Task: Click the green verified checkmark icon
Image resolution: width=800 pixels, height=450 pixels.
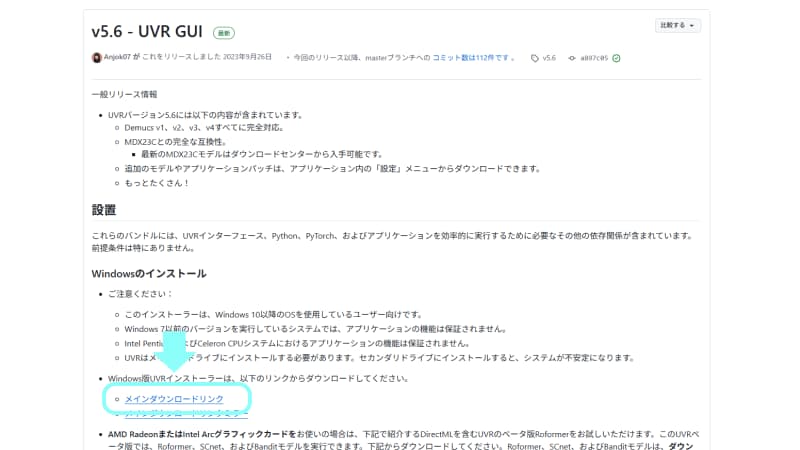Action: coord(616,58)
